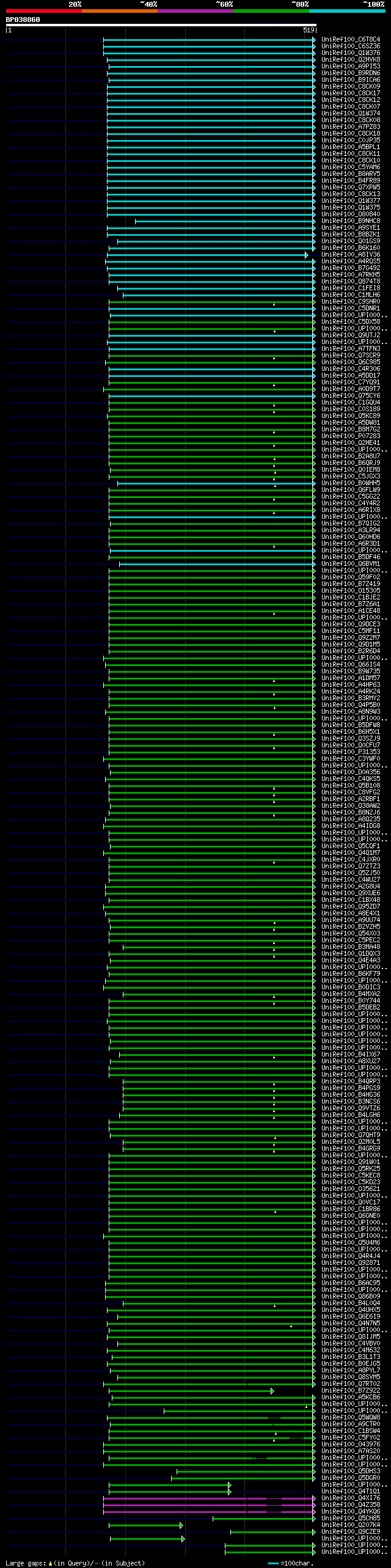
Task: Select the UniRef100_C3YWF0 label
Action: pyautogui.click(x=351, y=759)
